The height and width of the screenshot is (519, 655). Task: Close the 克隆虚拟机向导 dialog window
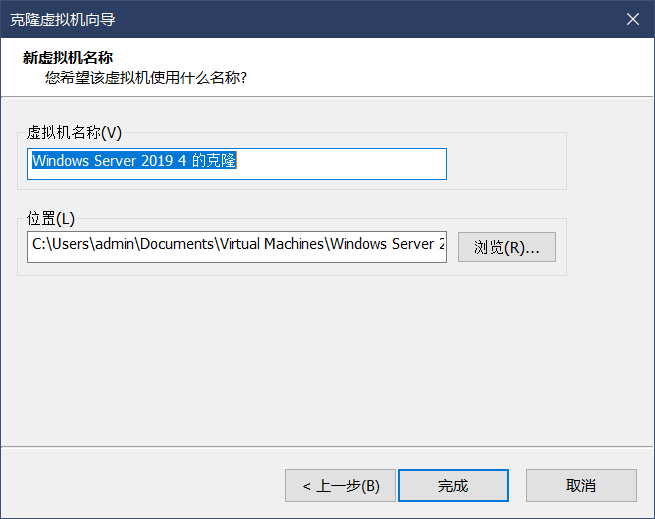coord(632,19)
